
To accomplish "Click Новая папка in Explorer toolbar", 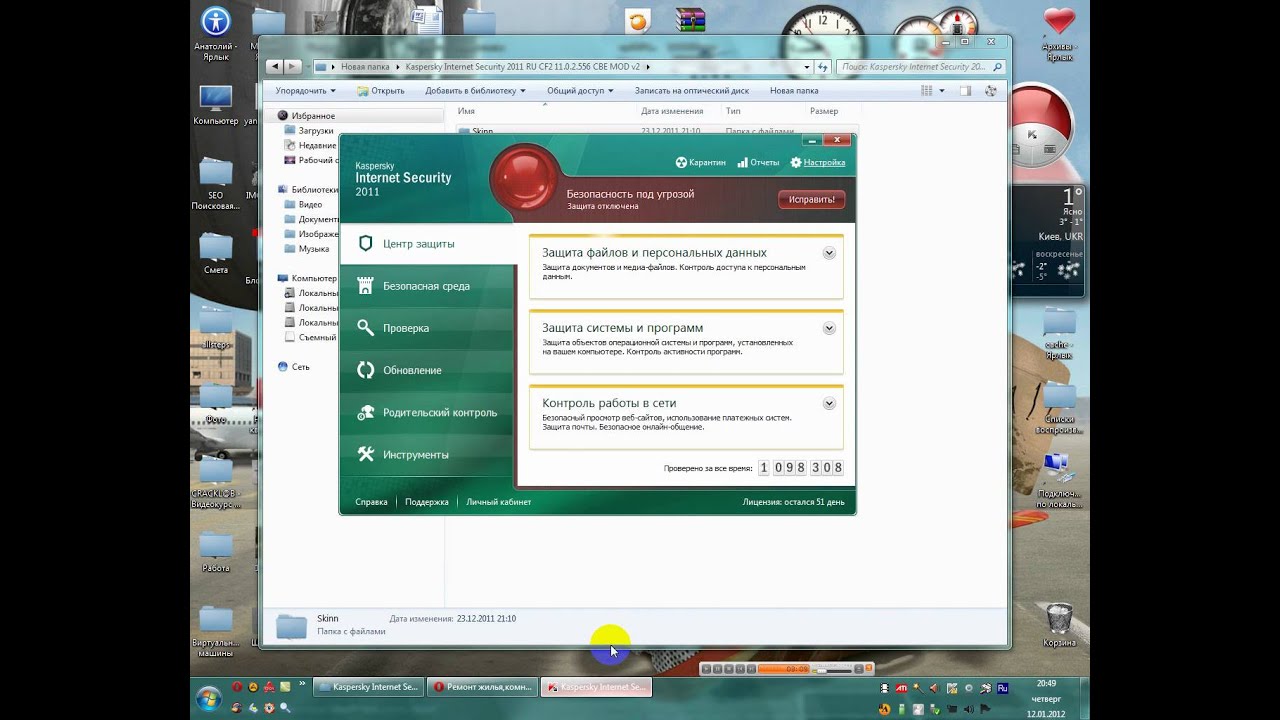I will point(794,91).
